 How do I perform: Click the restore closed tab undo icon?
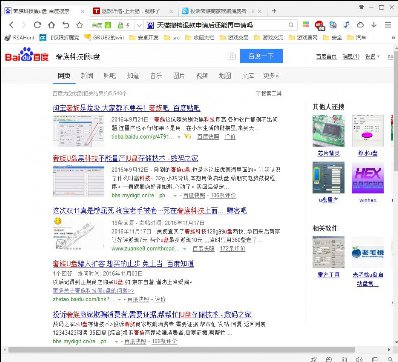66,25
